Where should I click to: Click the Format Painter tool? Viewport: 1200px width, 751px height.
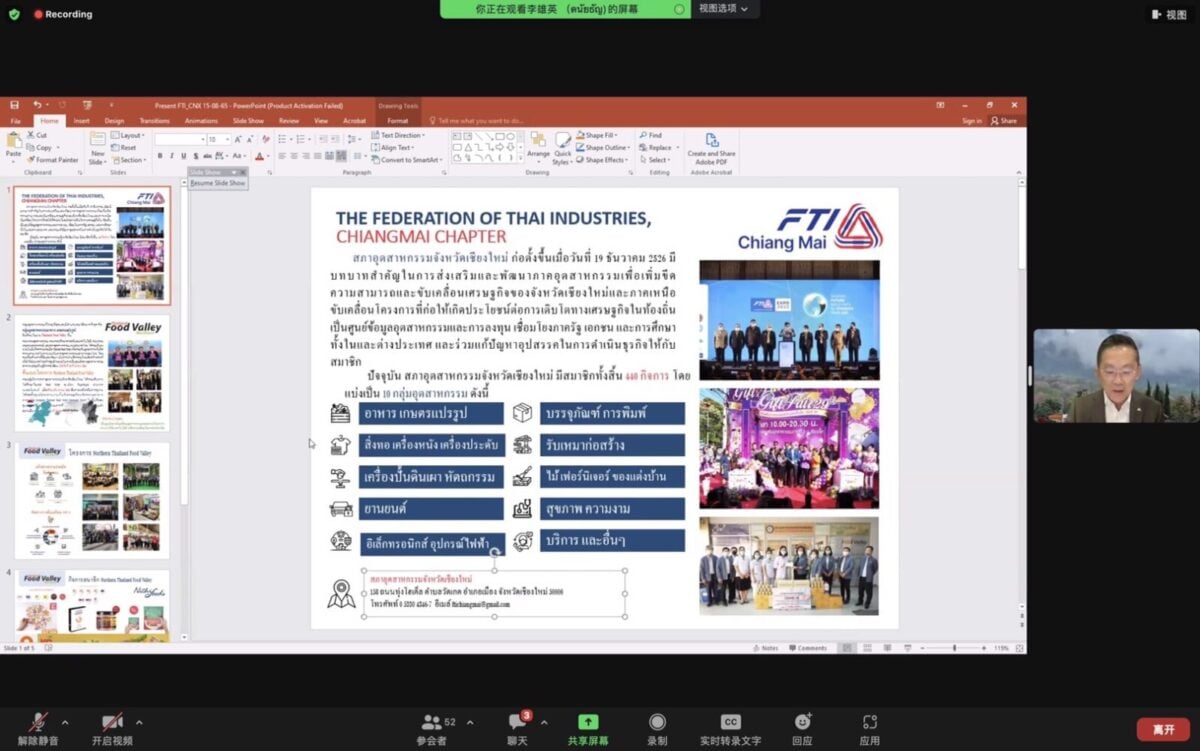pyautogui.click(x=55, y=160)
